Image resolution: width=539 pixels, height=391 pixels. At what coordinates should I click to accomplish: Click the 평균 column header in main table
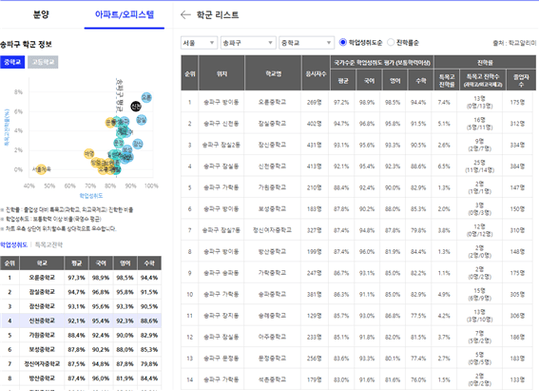coord(343,81)
